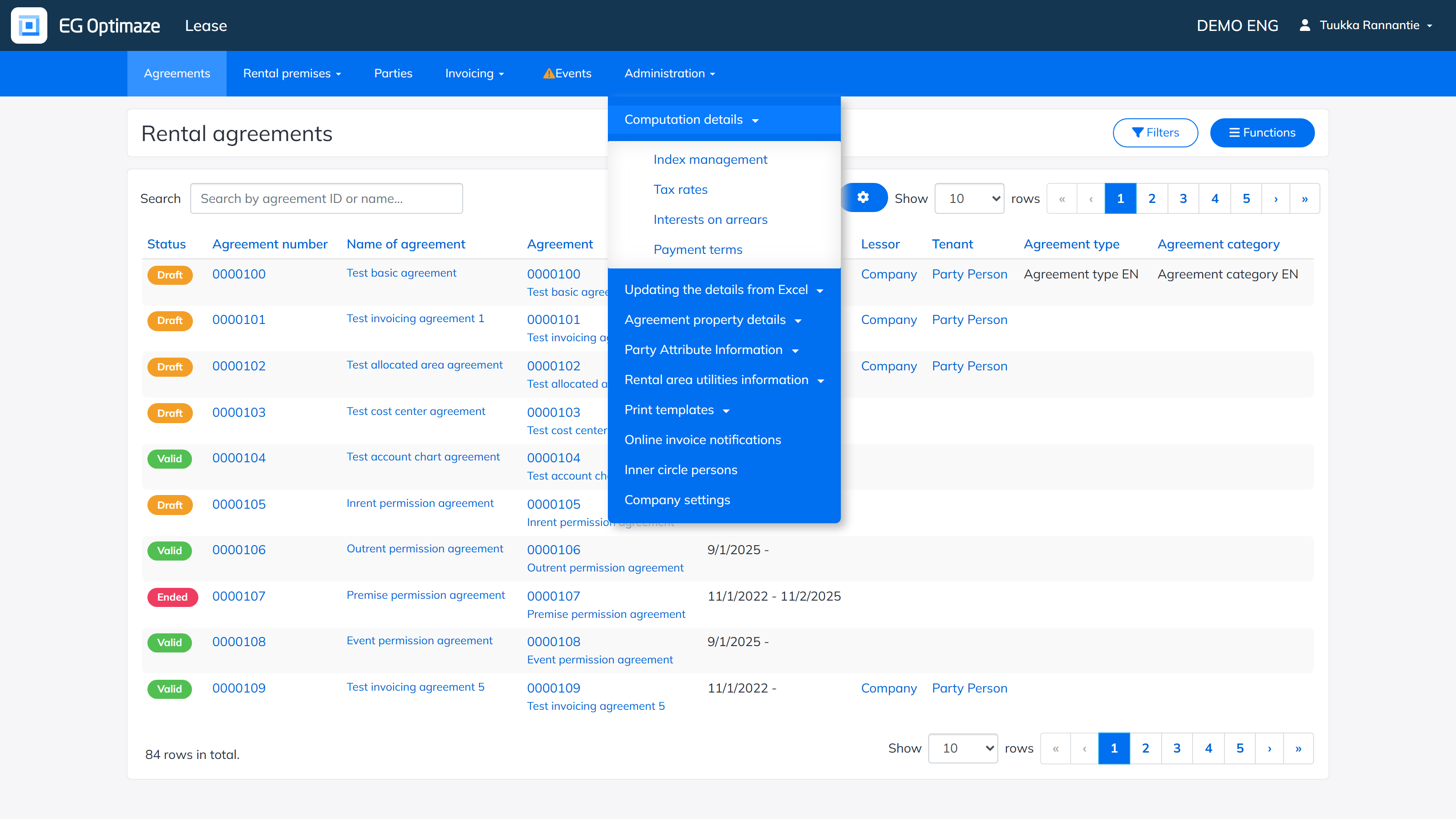Click the 'Agreement type EN' cell
This screenshot has height=819, width=1456.
click(x=1081, y=274)
